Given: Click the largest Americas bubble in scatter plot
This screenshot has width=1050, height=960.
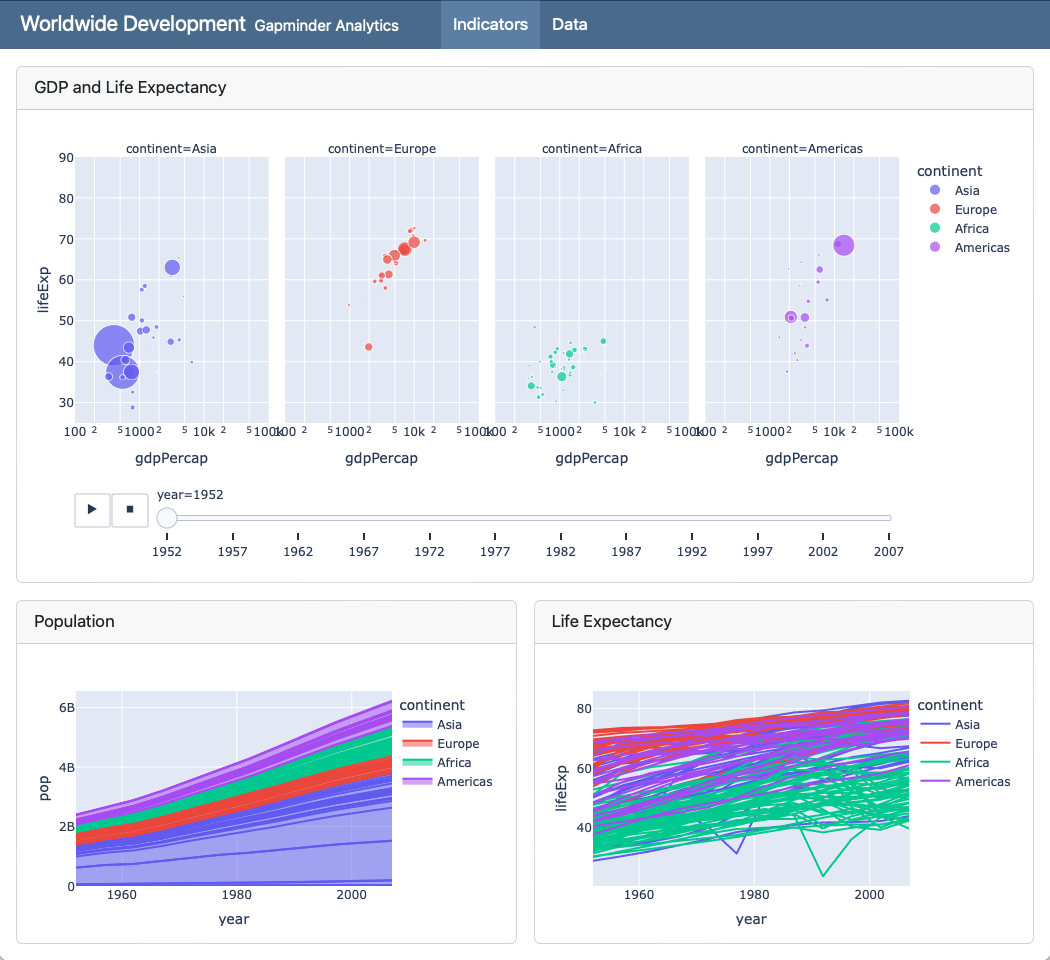Looking at the screenshot, I should click(843, 245).
